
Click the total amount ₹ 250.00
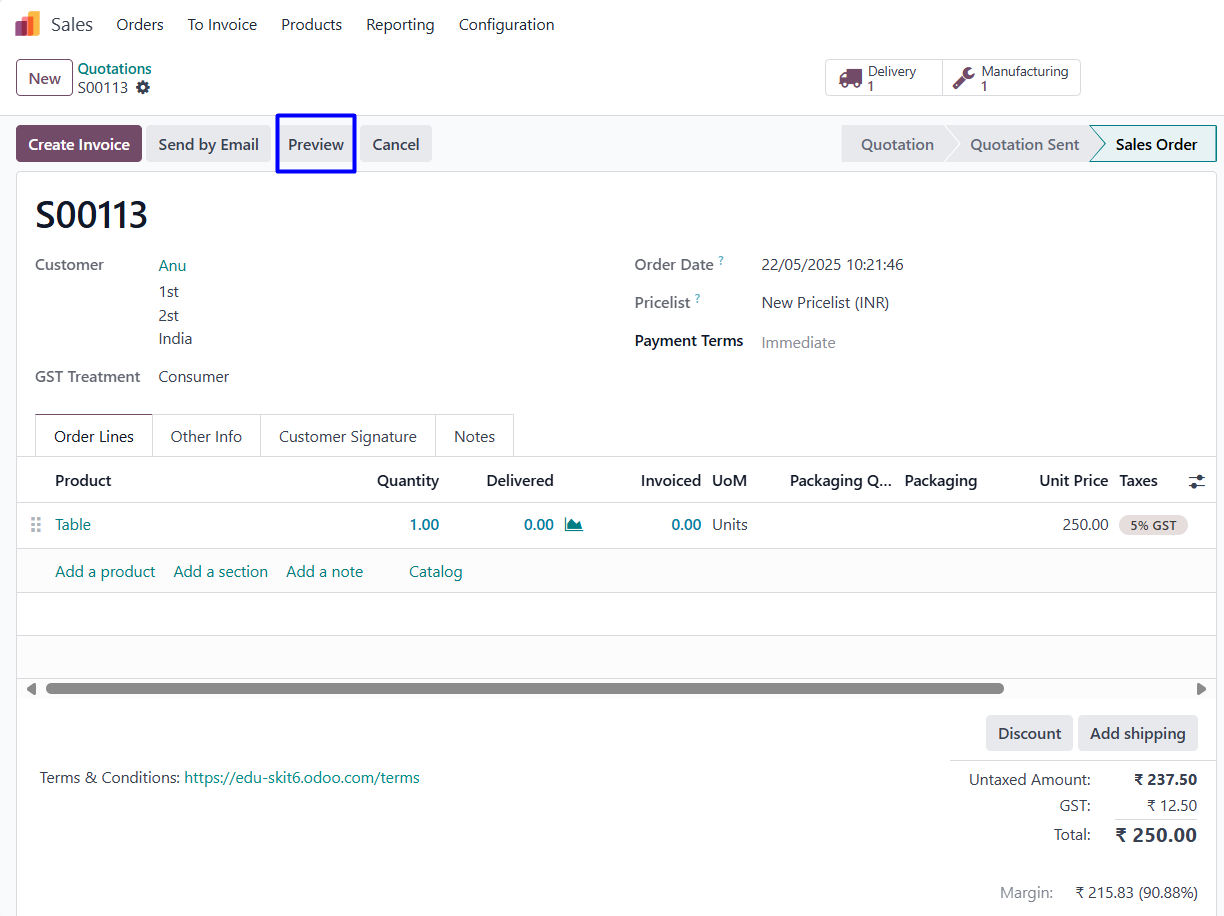click(x=1156, y=835)
